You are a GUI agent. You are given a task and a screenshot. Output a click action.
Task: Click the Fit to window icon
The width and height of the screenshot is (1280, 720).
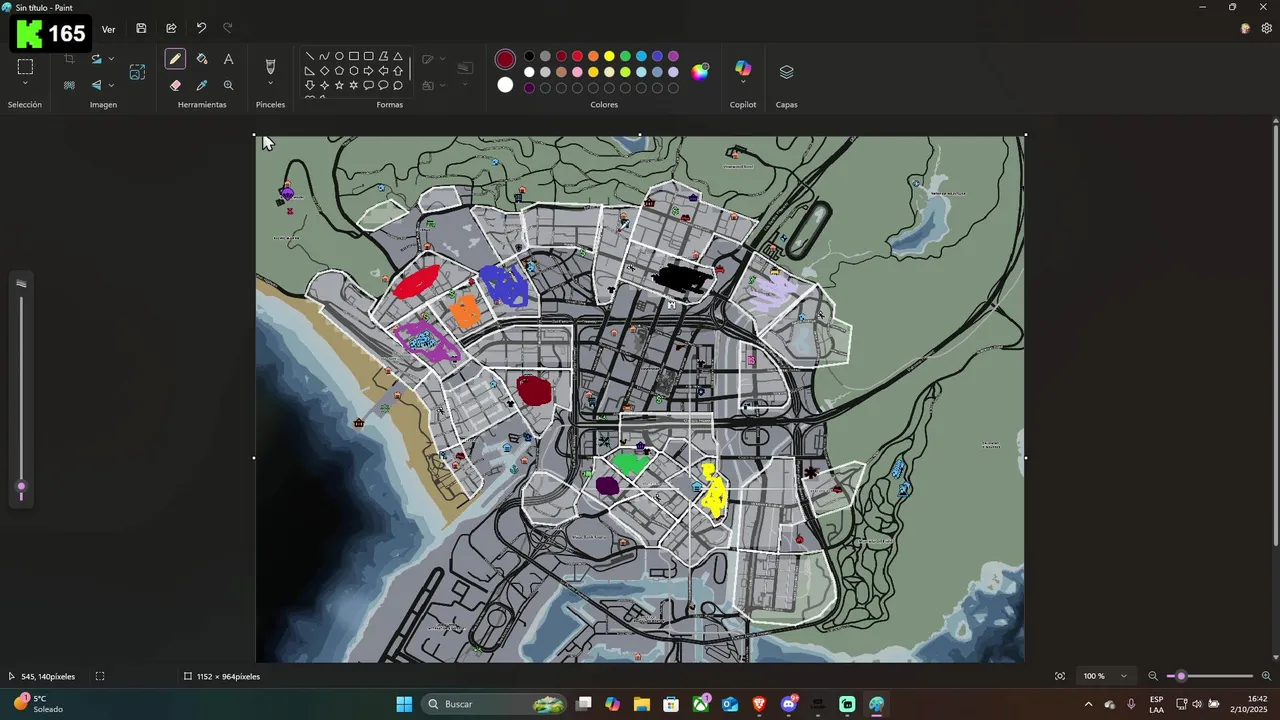point(1060,676)
